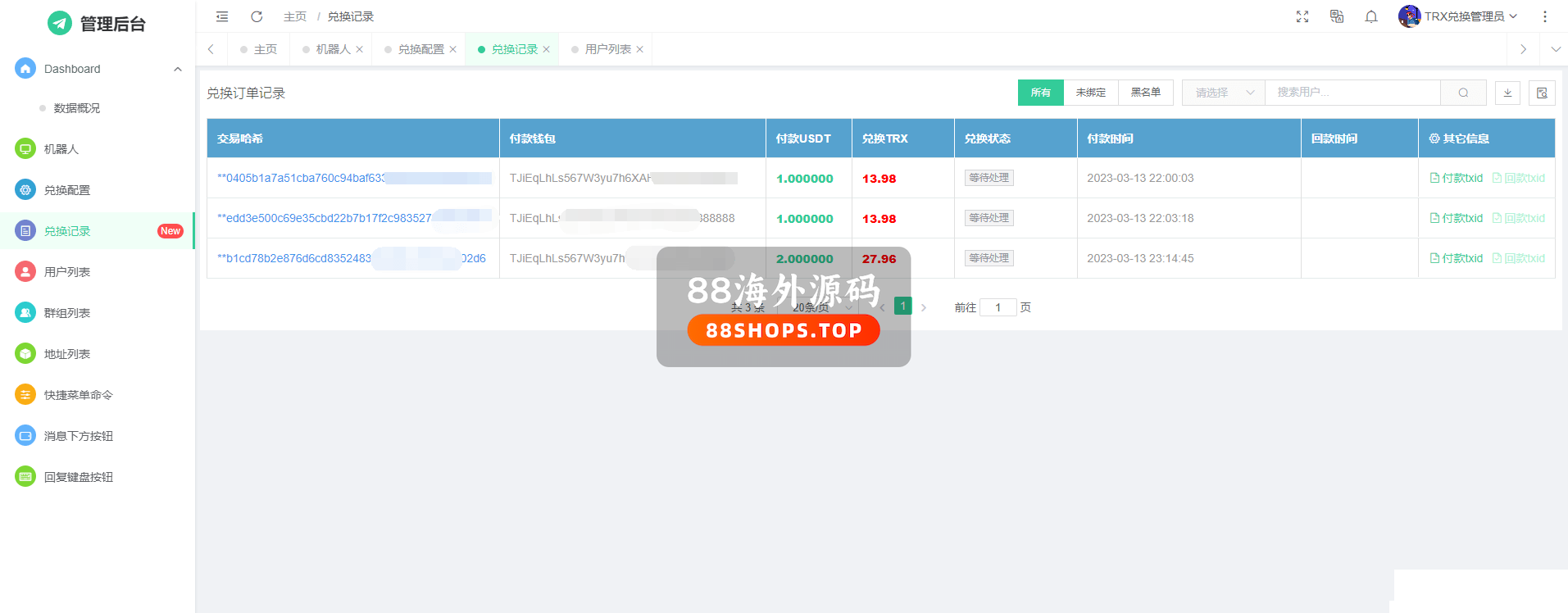This screenshot has height=613, width=1568.
Task: Click the download export icon
Action: 1507,93
